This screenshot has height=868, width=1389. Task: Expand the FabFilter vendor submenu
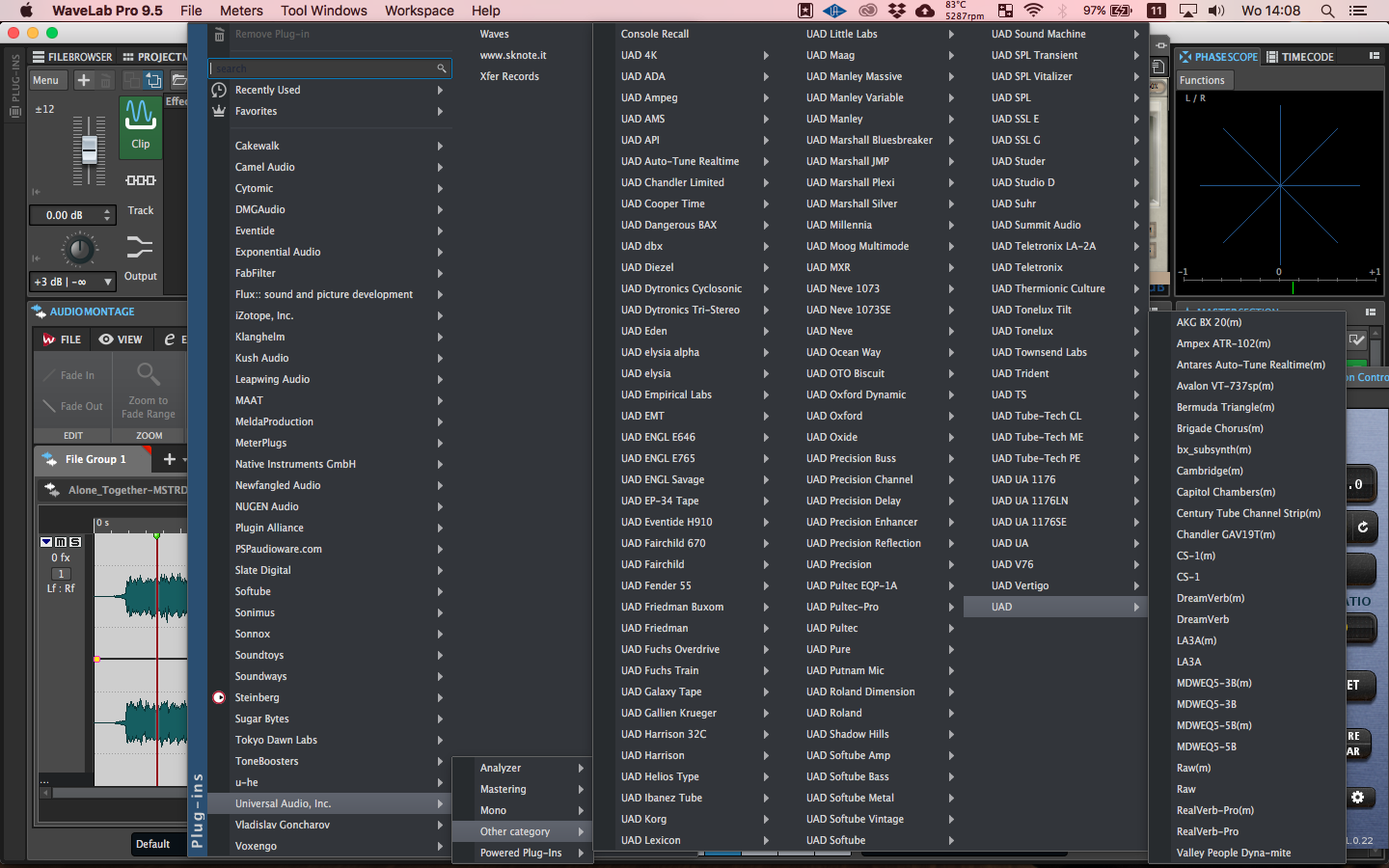[x=328, y=273]
